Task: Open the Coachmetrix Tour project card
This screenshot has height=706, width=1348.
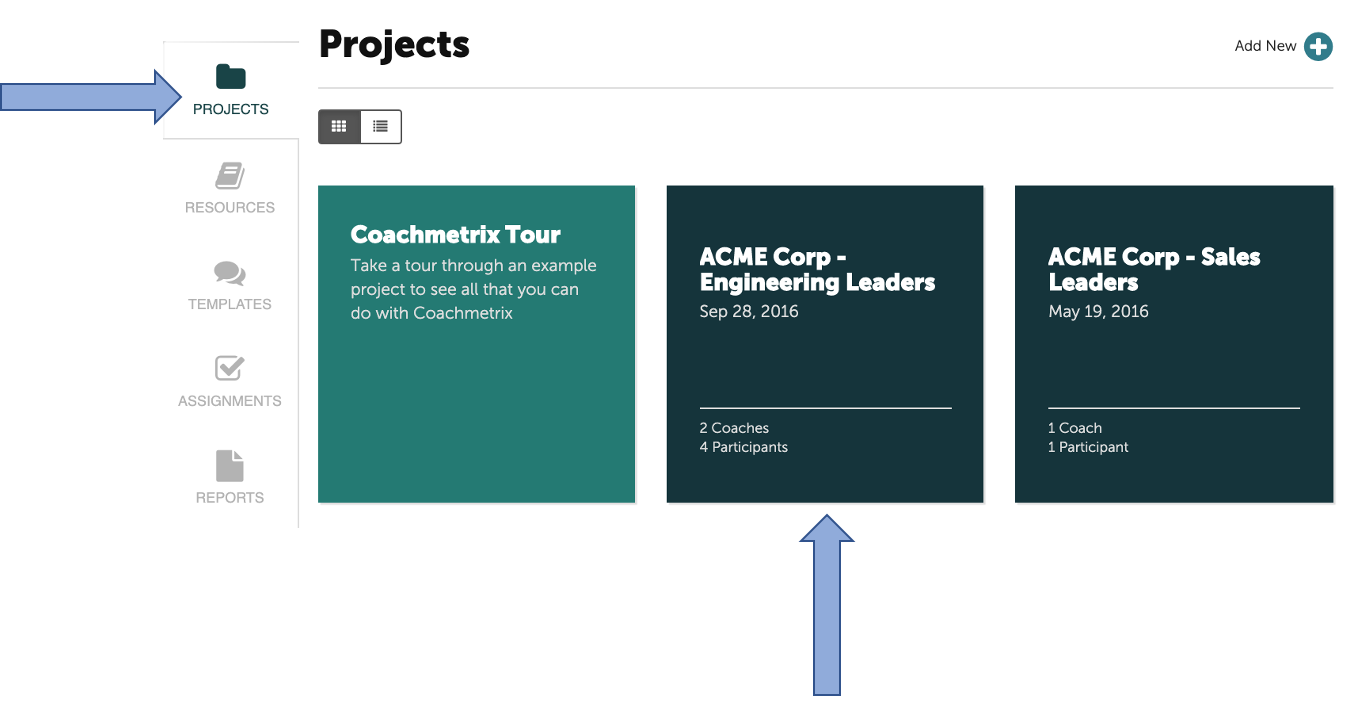Action: click(x=477, y=344)
